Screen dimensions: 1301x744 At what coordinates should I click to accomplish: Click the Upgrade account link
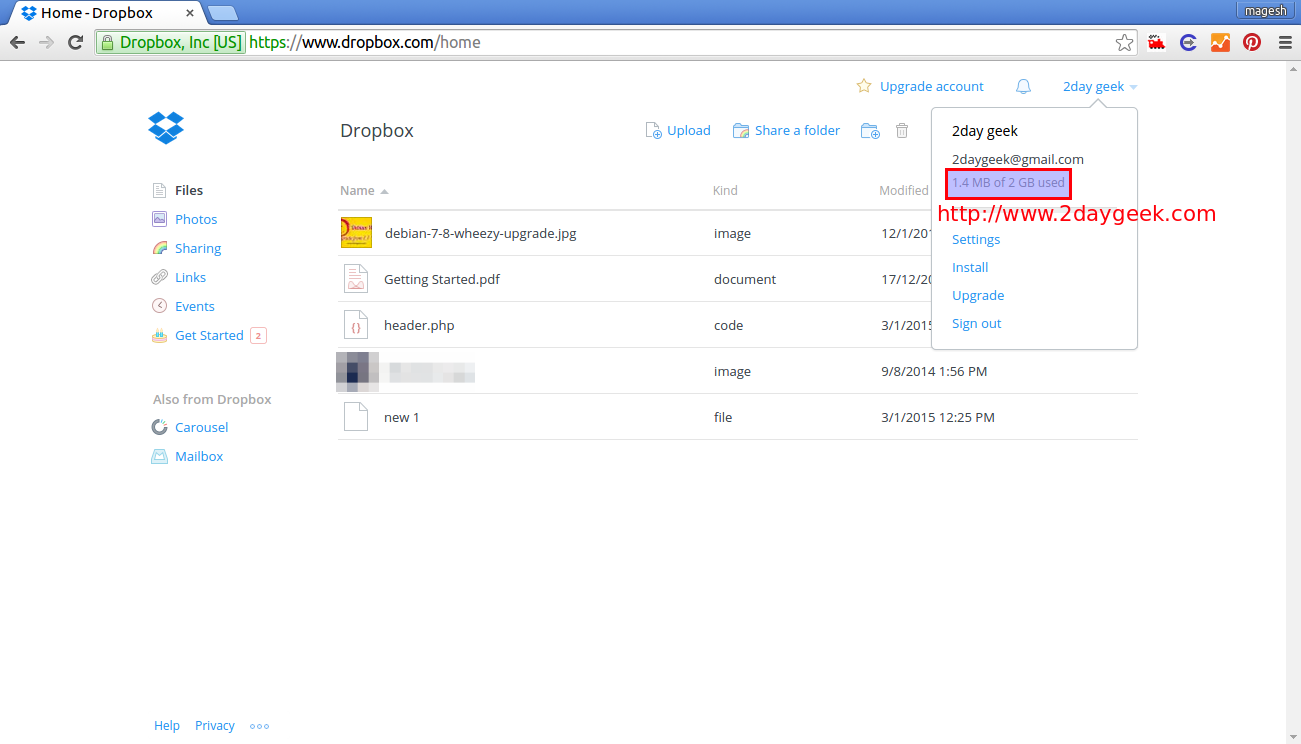tap(932, 87)
